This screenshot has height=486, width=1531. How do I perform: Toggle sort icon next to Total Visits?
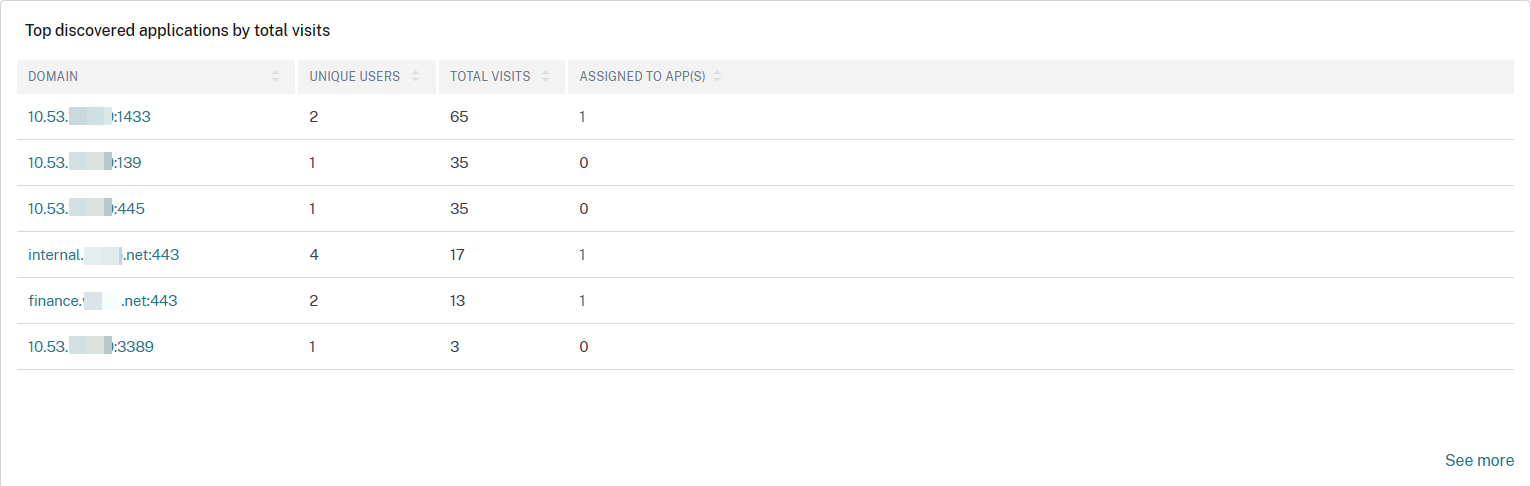545,76
